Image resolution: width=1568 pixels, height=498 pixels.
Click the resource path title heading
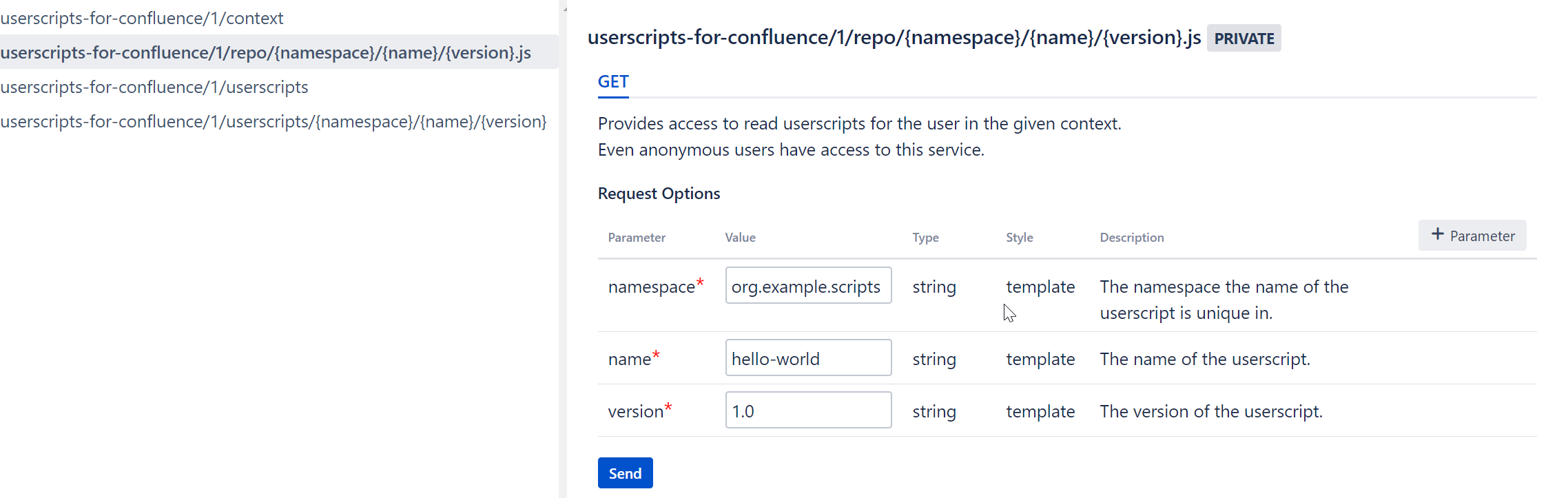pos(894,37)
